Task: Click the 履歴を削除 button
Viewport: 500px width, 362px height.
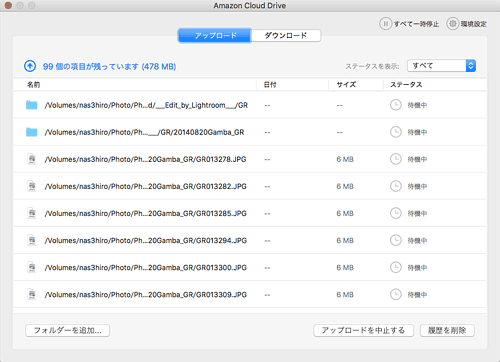Action: 447,330
